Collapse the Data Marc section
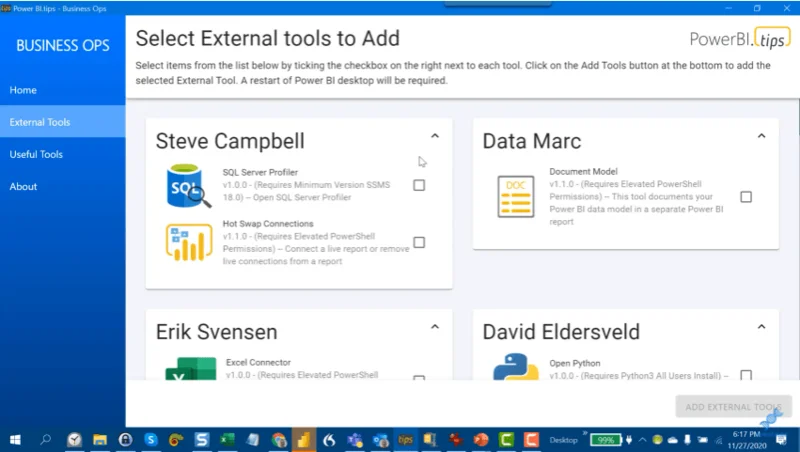The width and height of the screenshot is (800, 452). pyautogui.click(x=761, y=136)
